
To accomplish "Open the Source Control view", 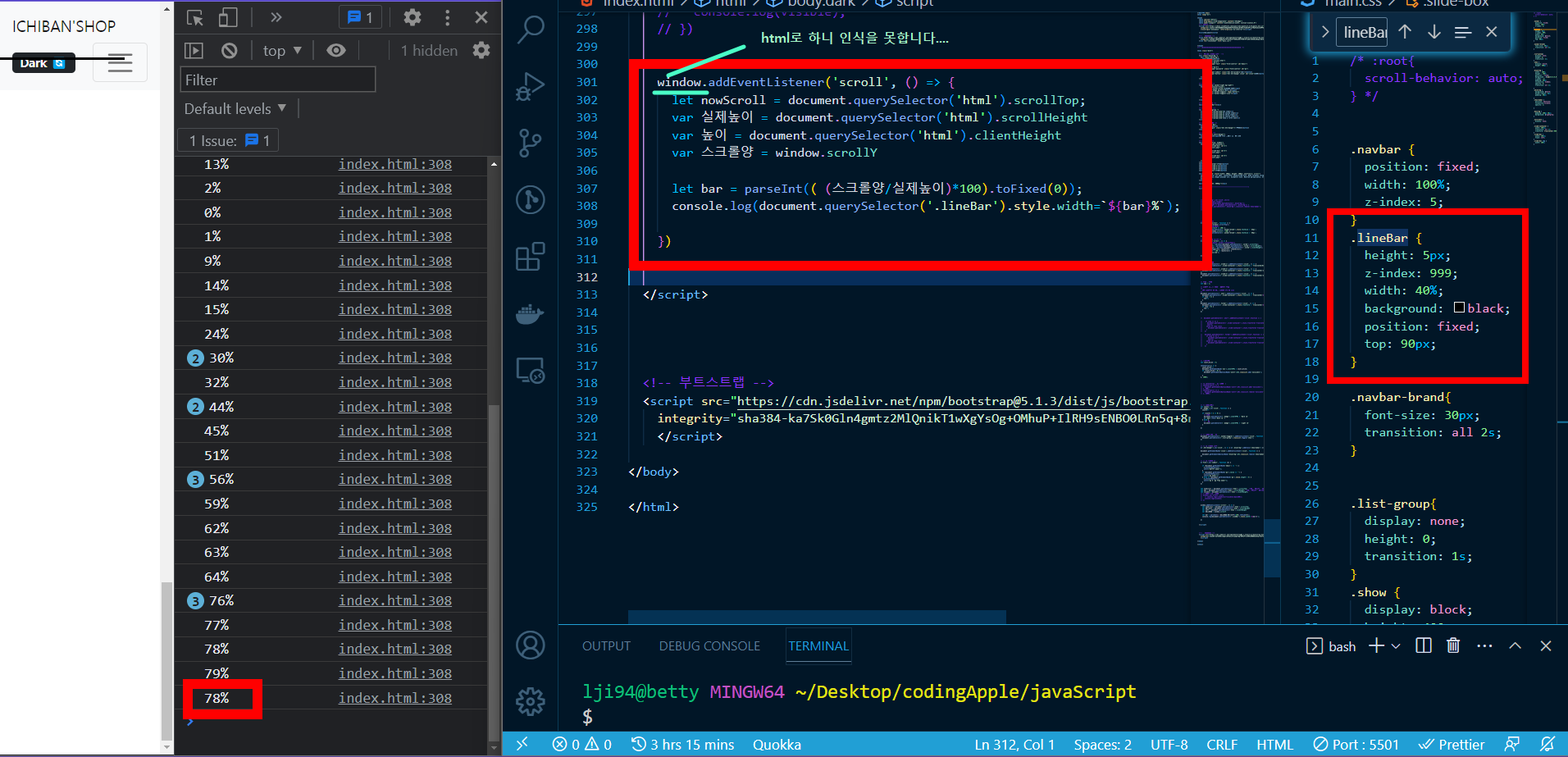I will tap(531, 143).
